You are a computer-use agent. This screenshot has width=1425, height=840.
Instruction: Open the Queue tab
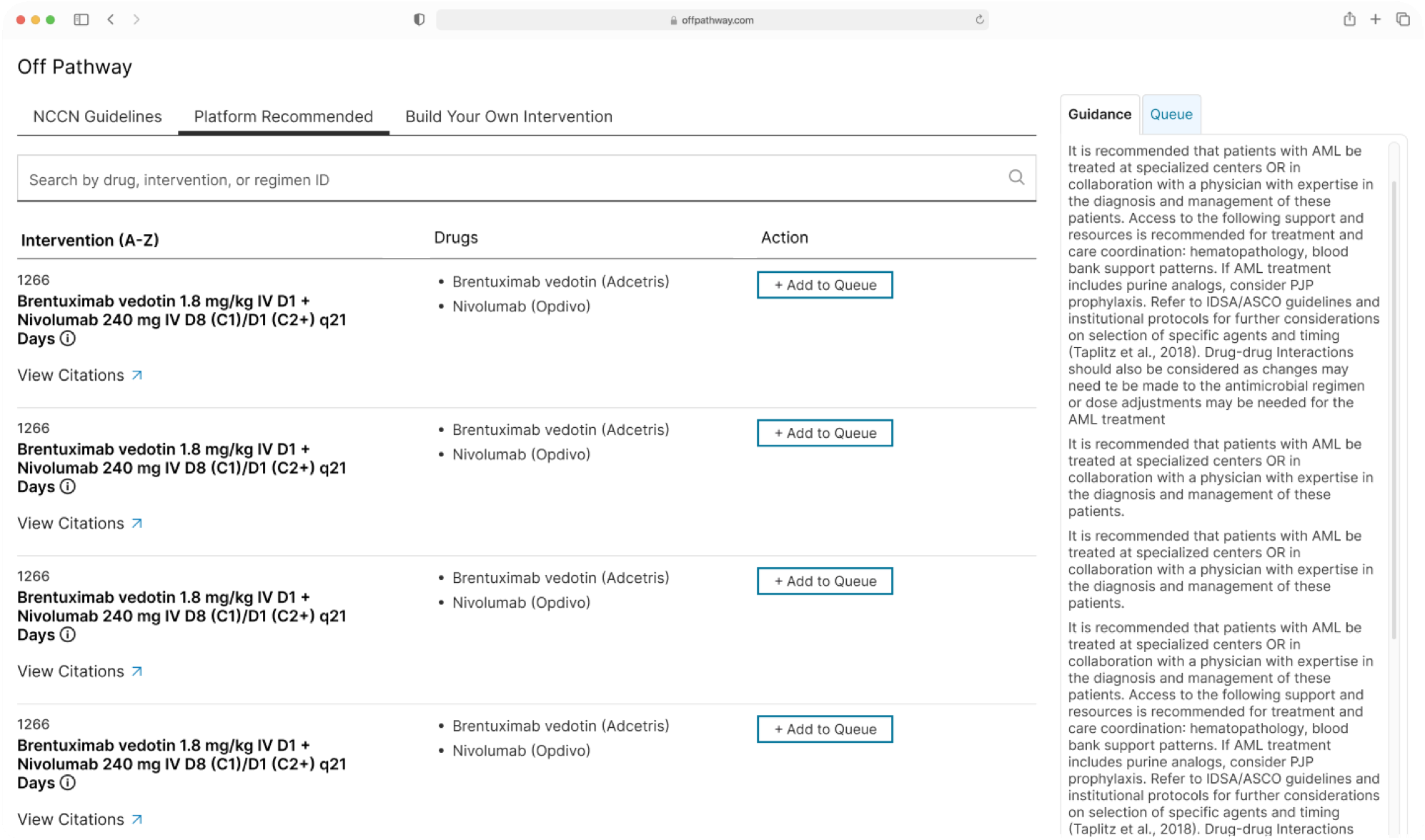1171,114
